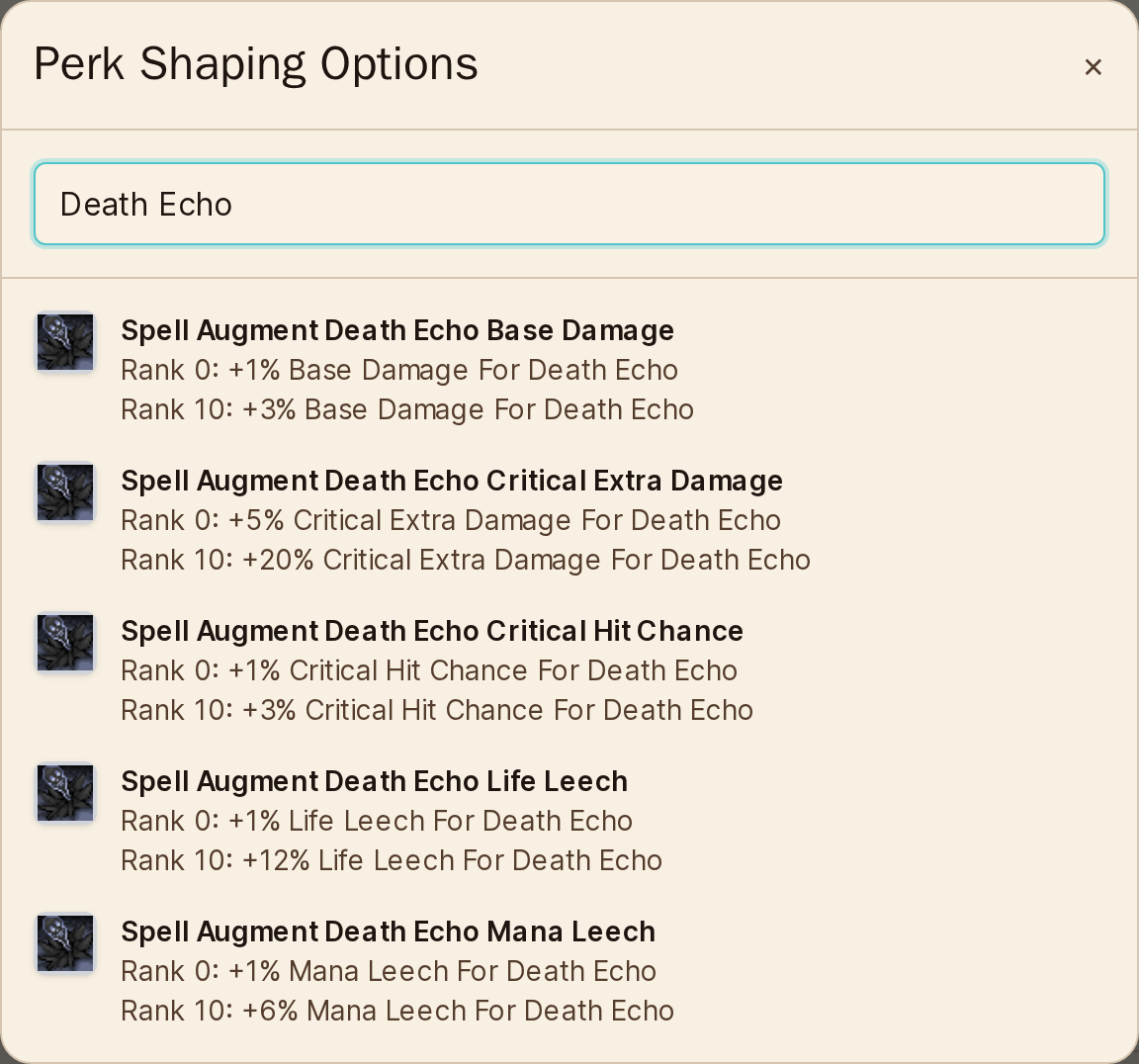Screen dimensions: 1139x1064
Task: Click Rank 10 +12% Life Leech line
Action: 392,860
